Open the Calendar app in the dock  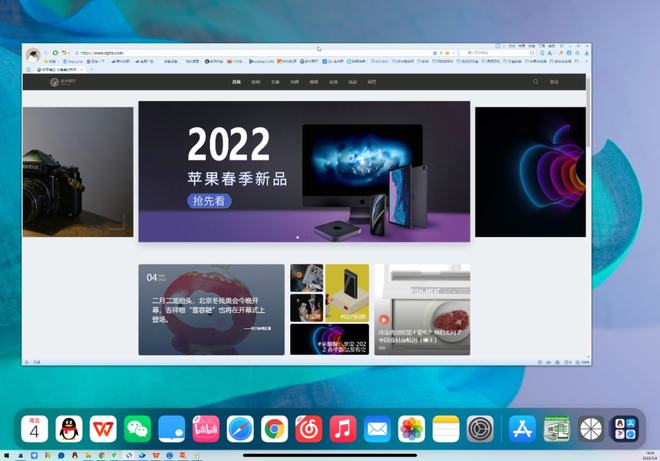coord(35,429)
